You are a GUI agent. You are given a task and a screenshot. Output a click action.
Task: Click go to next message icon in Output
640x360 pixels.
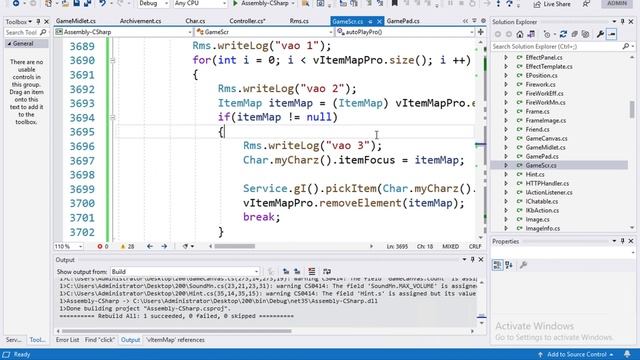coord(297,271)
